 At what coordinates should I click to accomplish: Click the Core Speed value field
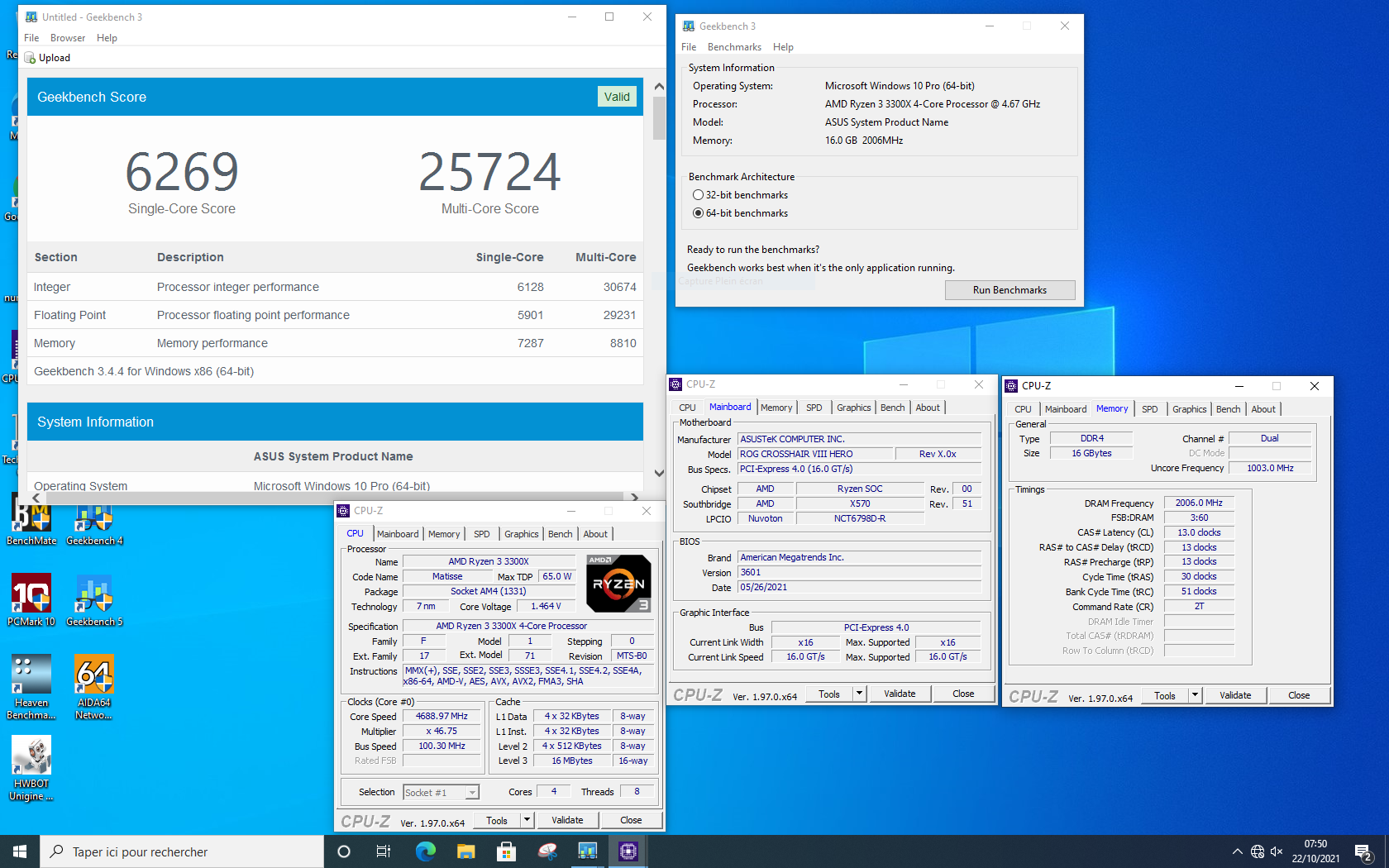coord(442,717)
